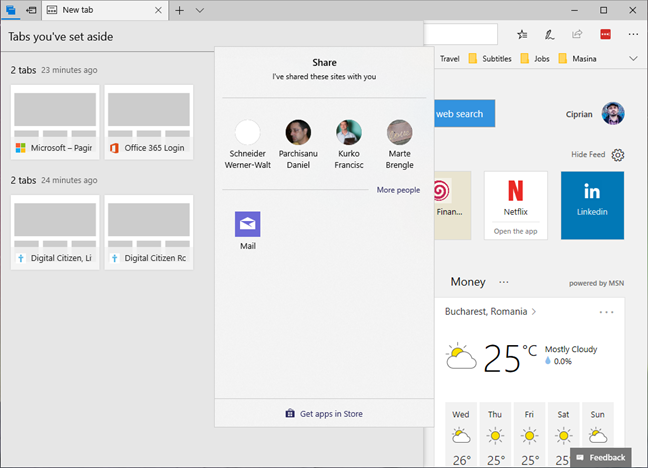
Task: Open the Travel favorites folder
Action: pos(450,59)
